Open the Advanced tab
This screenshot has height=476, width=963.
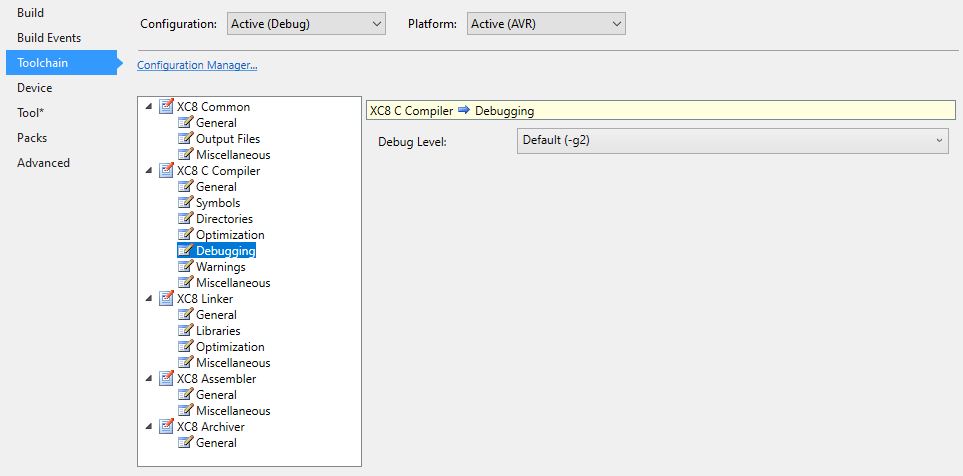[43, 163]
